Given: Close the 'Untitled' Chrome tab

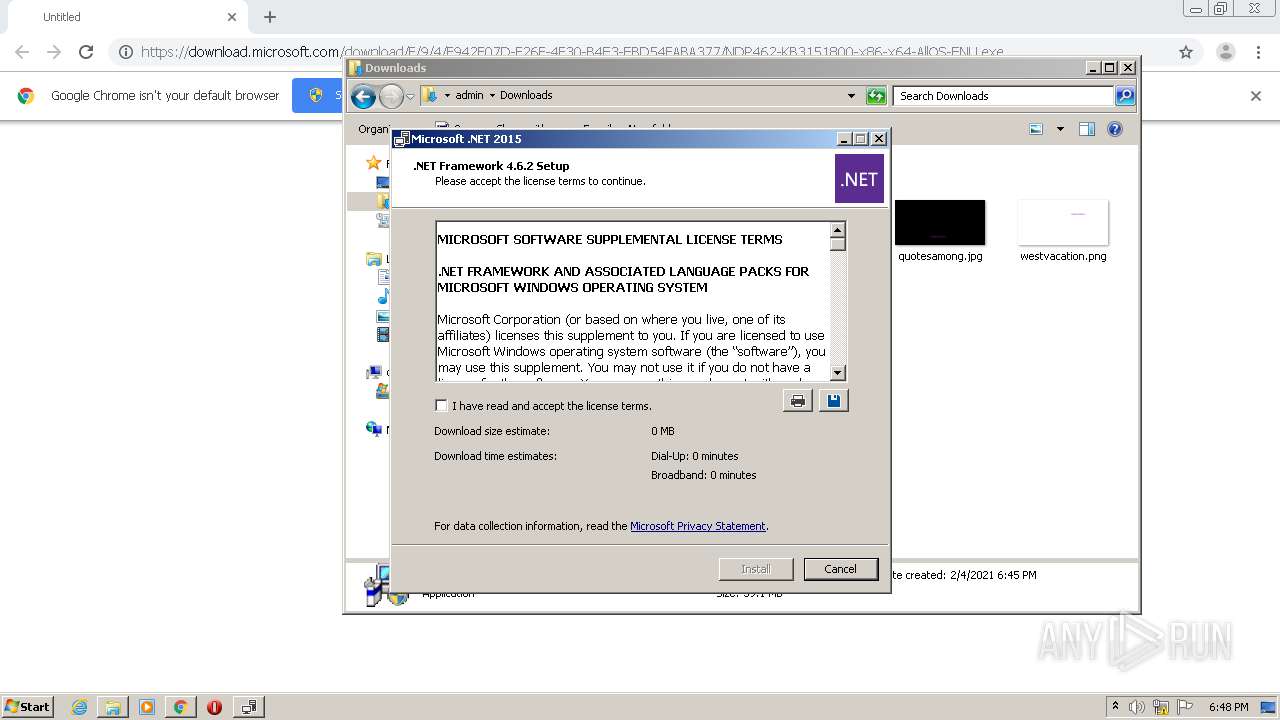Looking at the screenshot, I should [232, 17].
